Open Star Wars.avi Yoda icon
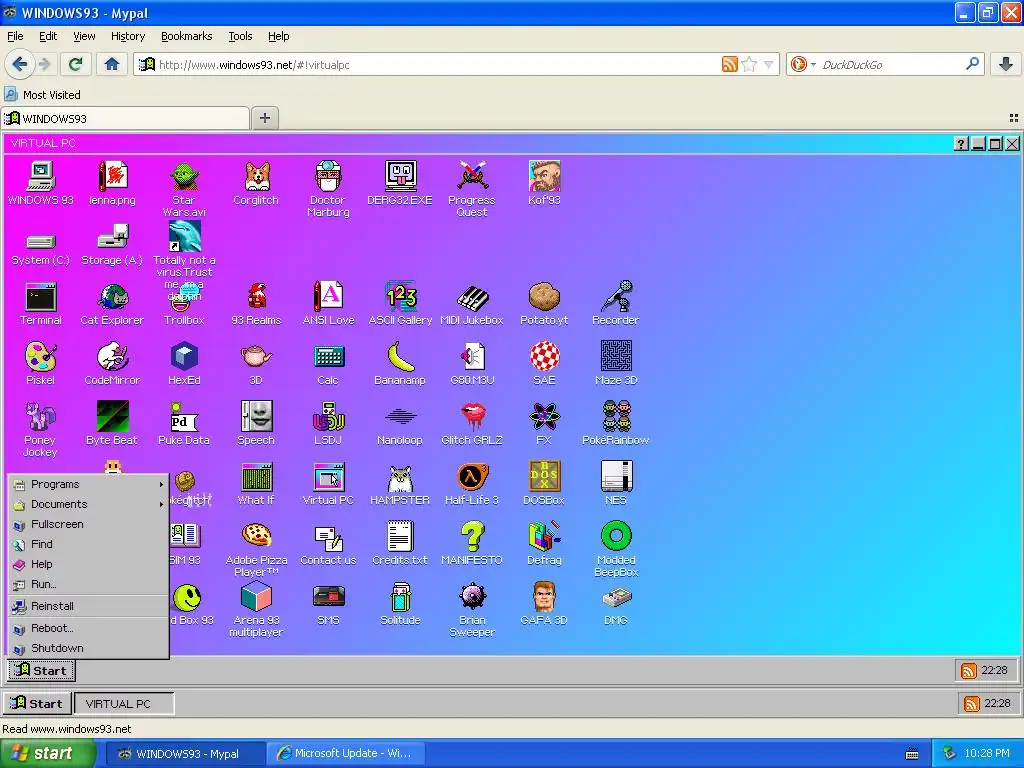The width and height of the screenshot is (1024, 768). [184, 189]
